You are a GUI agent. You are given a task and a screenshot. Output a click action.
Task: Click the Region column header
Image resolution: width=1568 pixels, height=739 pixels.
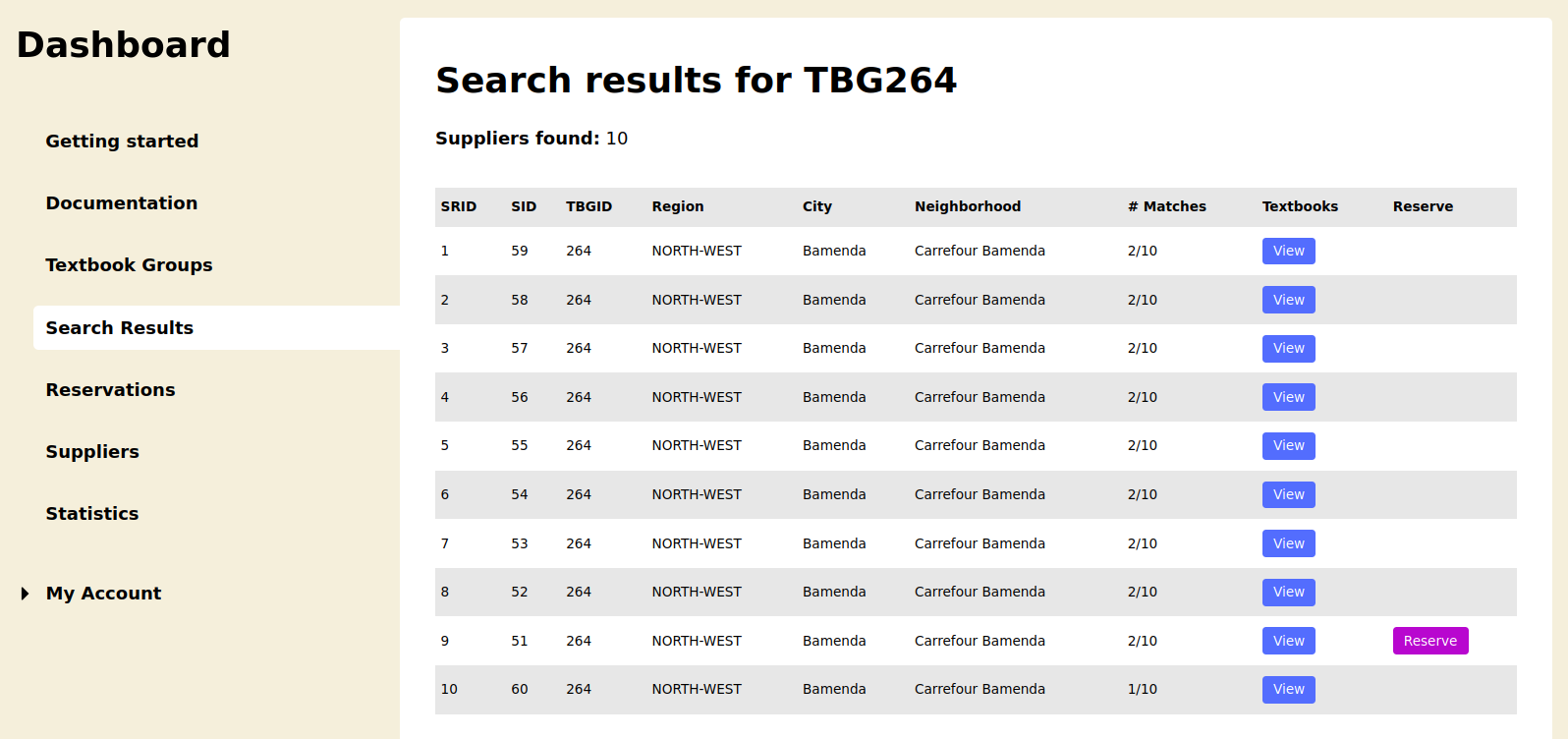click(x=678, y=206)
